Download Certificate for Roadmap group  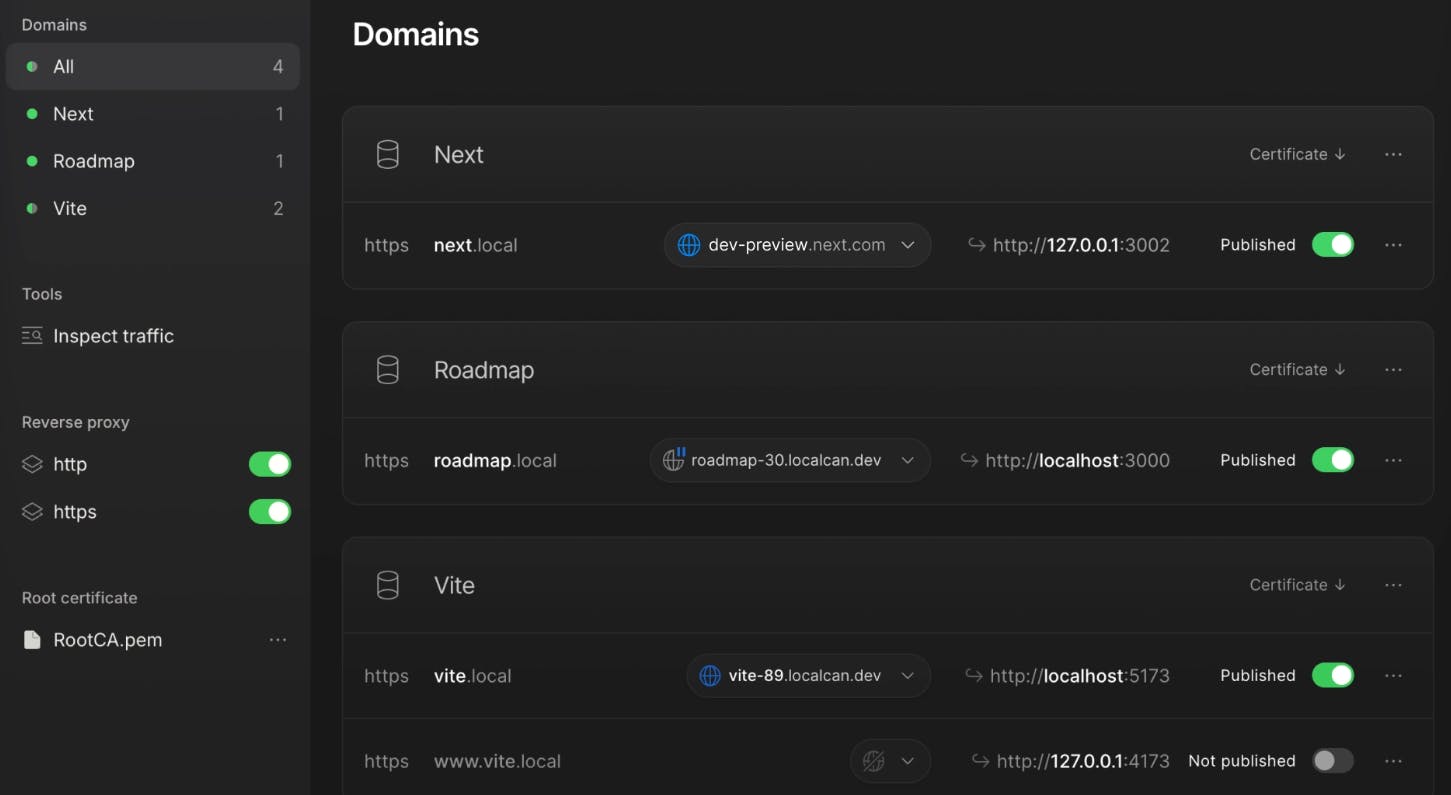1298,369
